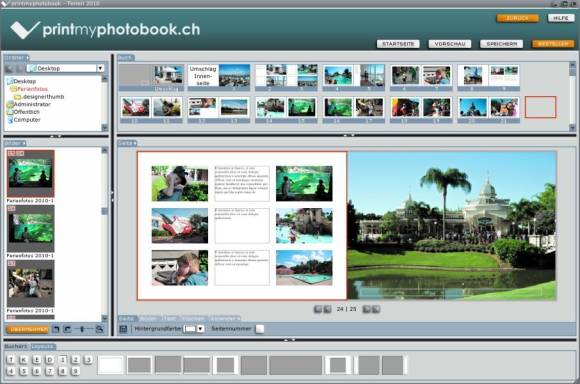Click the forward arrow in folder panel
Viewport: 580px width, 384px height.
pyautogui.click(x=20, y=68)
